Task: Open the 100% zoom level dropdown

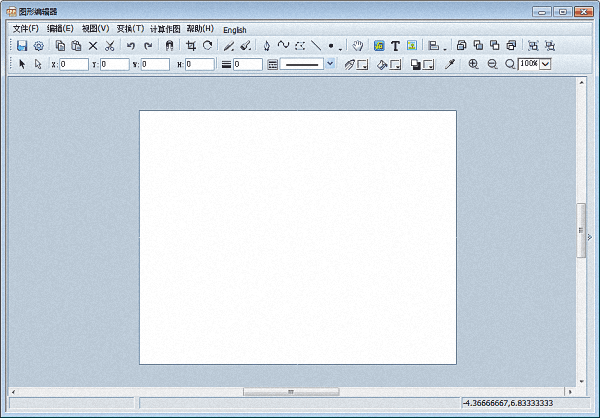Action: pyautogui.click(x=545, y=64)
